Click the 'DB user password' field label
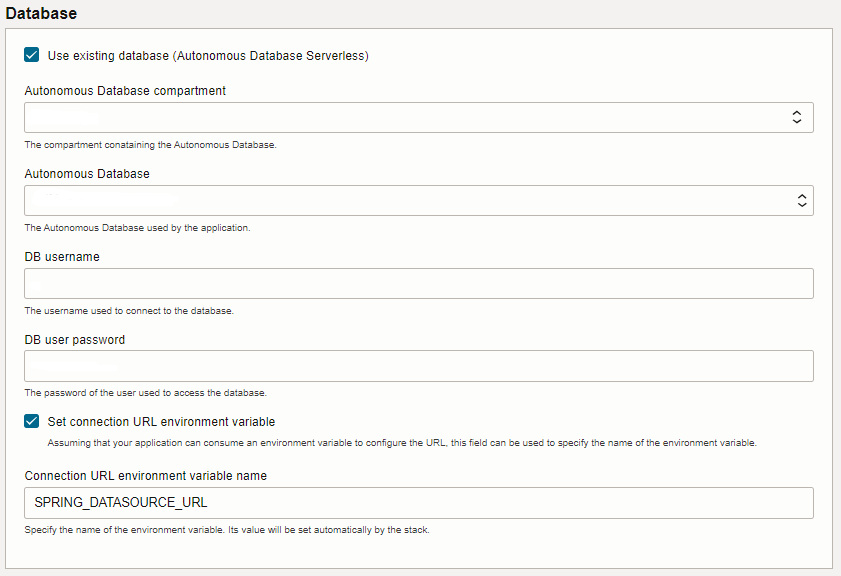Viewport: 841px width, 576px height. click(75, 340)
